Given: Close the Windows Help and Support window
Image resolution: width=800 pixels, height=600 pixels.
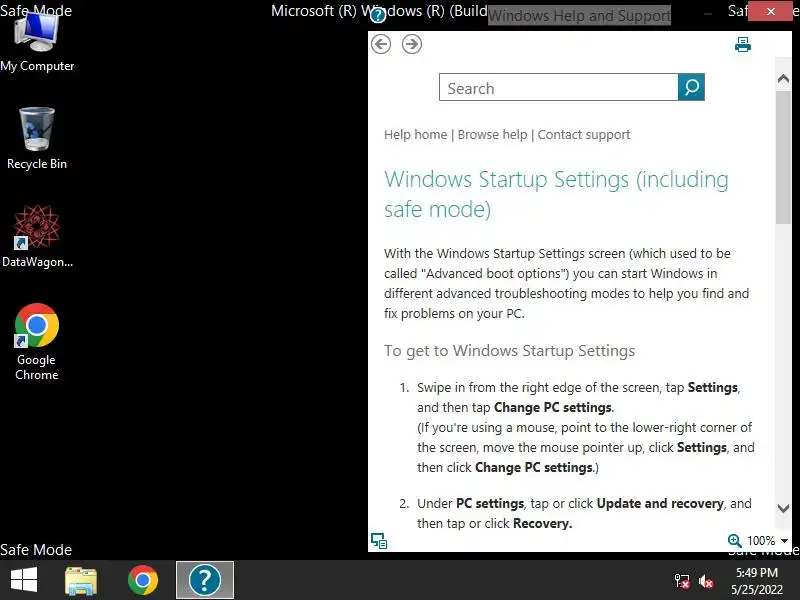Looking at the screenshot, I should (770, 11).
